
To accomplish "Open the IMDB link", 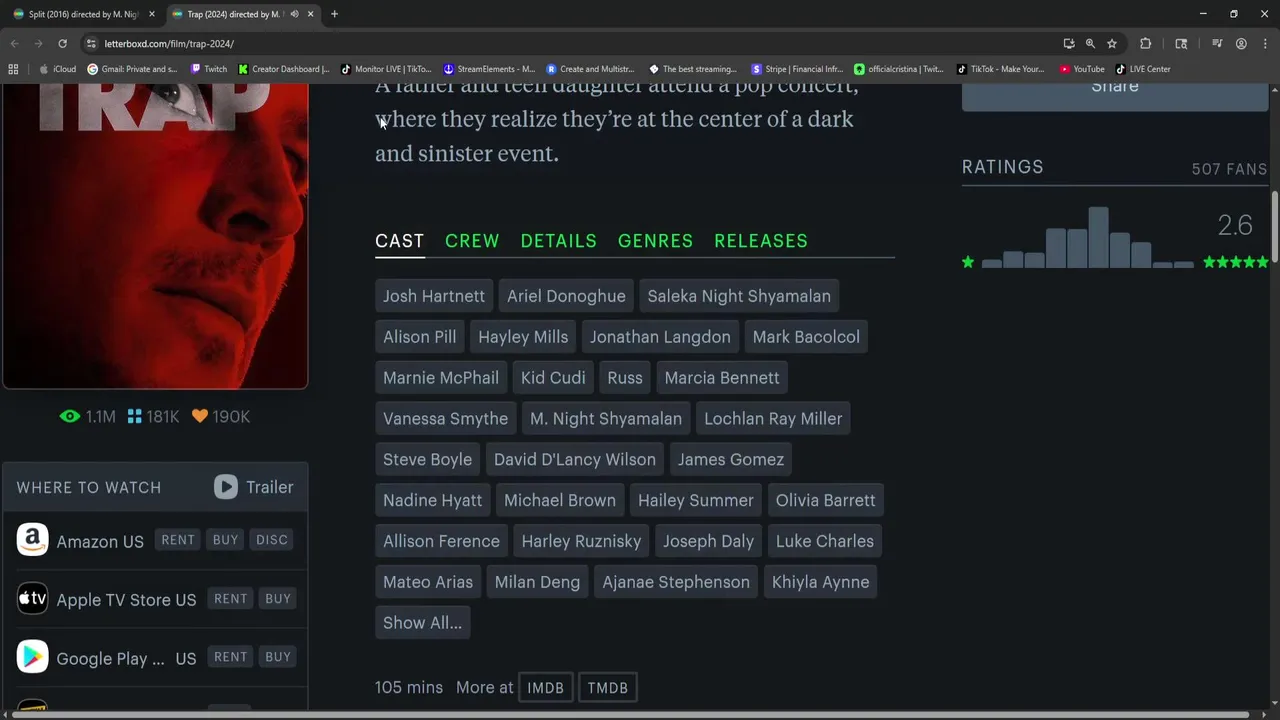I will tap(545, 688).
